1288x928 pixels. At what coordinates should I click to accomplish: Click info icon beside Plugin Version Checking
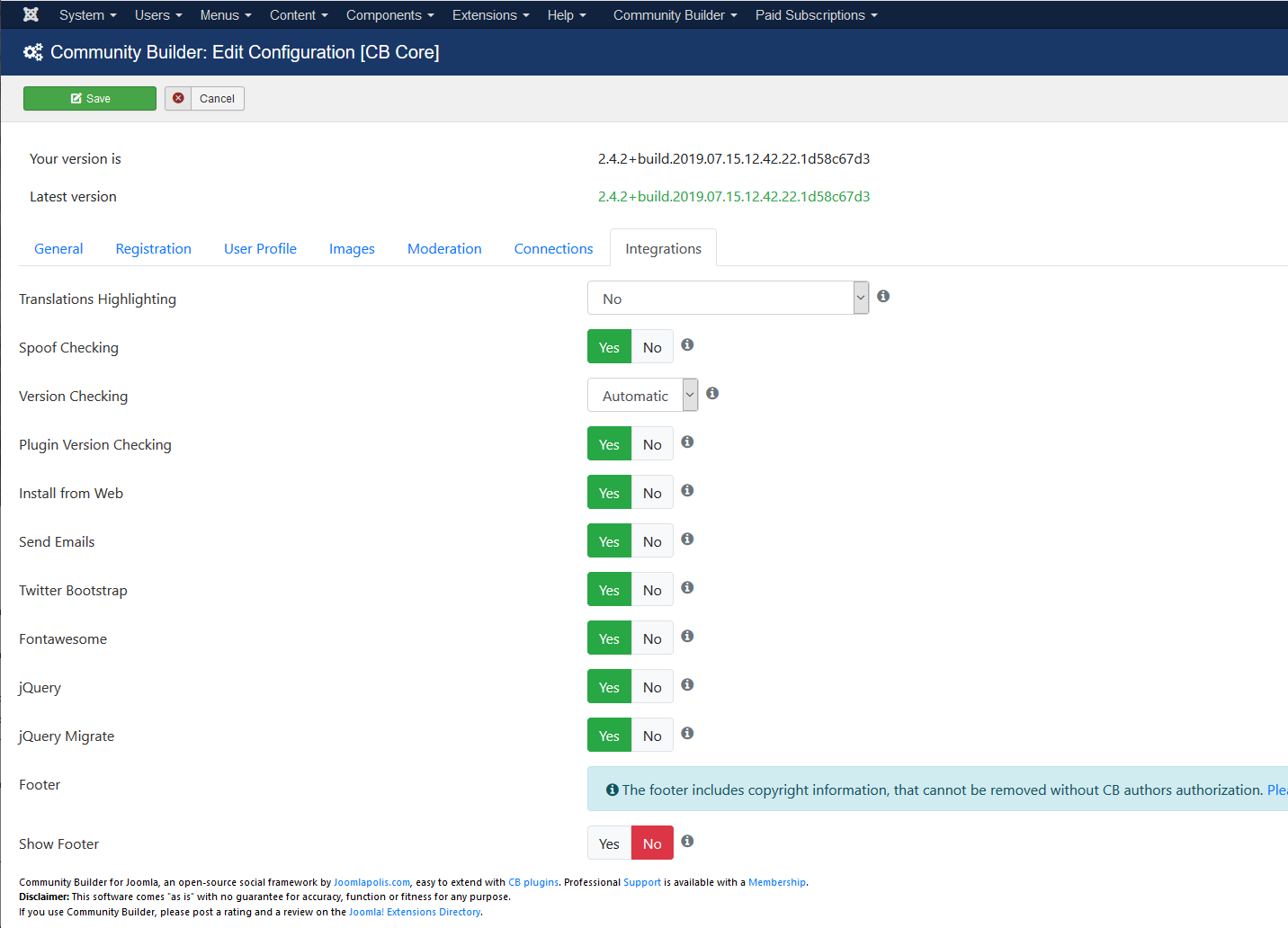687,442
